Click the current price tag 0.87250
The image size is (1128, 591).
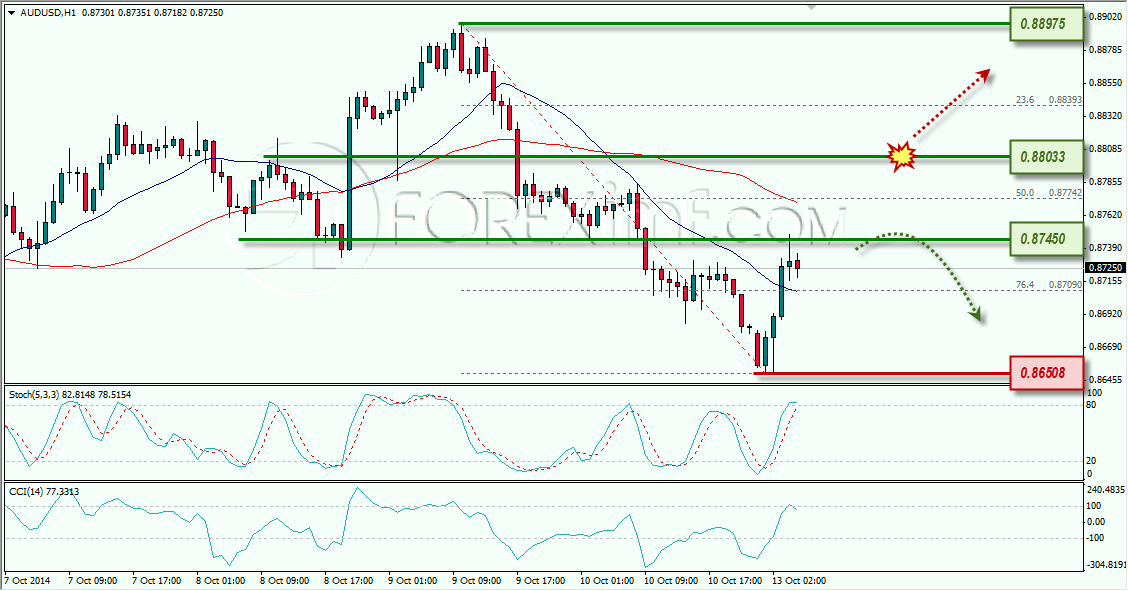(1104, 267)
